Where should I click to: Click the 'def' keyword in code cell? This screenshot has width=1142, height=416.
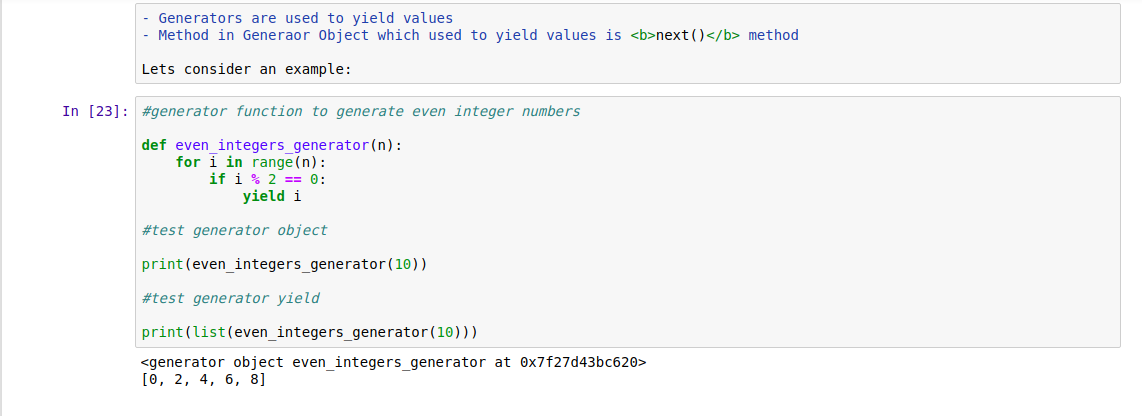point(154,145)
